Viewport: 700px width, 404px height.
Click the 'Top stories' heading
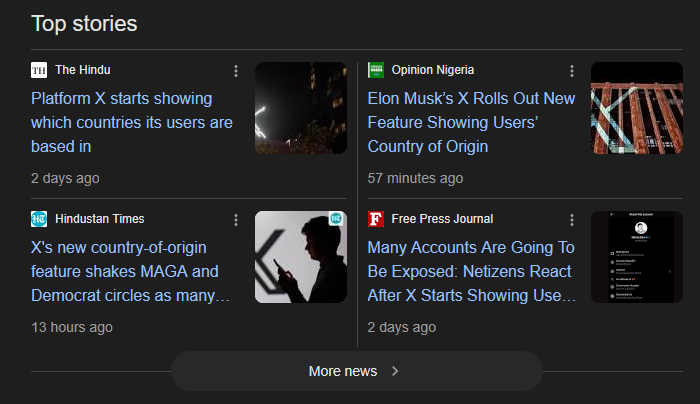click(84, 24)
